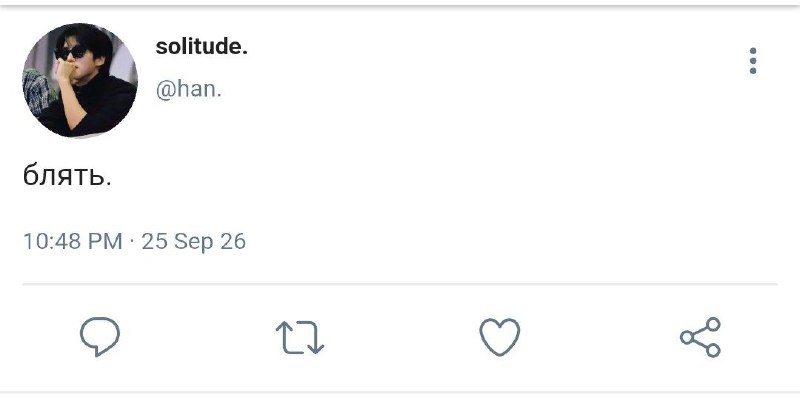This screenshot has width=800, height=407.
Task: Share solitude.'s tweet via connected-nodes icon
Action: (700, 337)
